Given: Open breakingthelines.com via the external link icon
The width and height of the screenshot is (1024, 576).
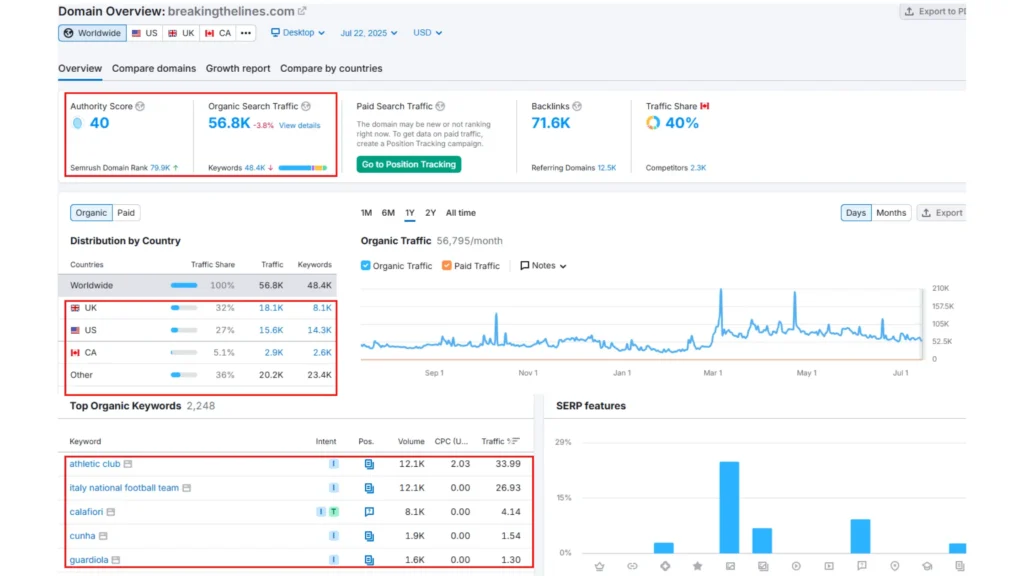Looking at the screenshot, I should [302, 11].
